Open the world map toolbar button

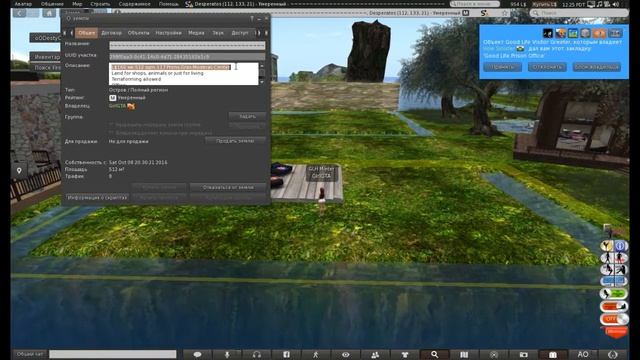pyautogui.click(x=464, y=354)
